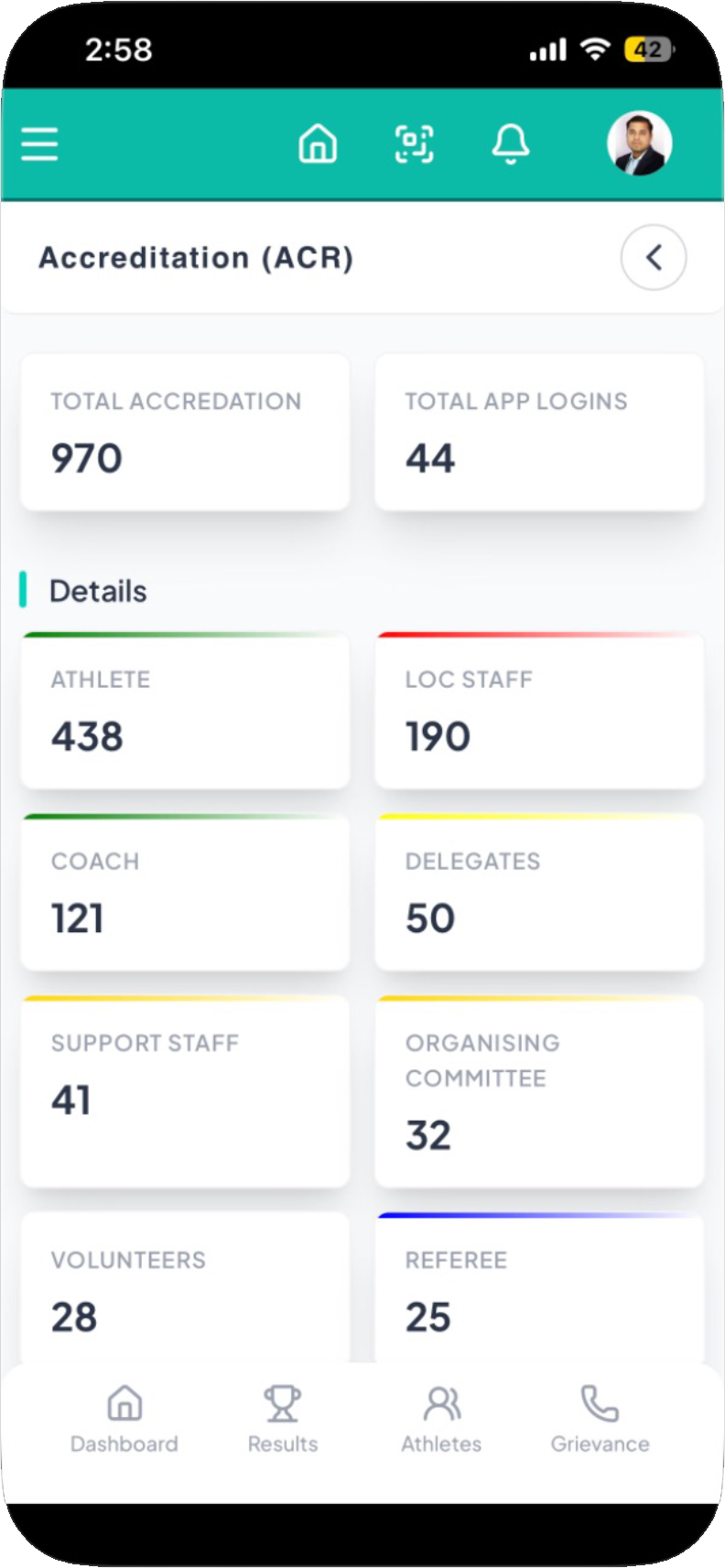725x1568 pixels.
Task: Select the Athlete 438 card
Action: tap(185, 710)
